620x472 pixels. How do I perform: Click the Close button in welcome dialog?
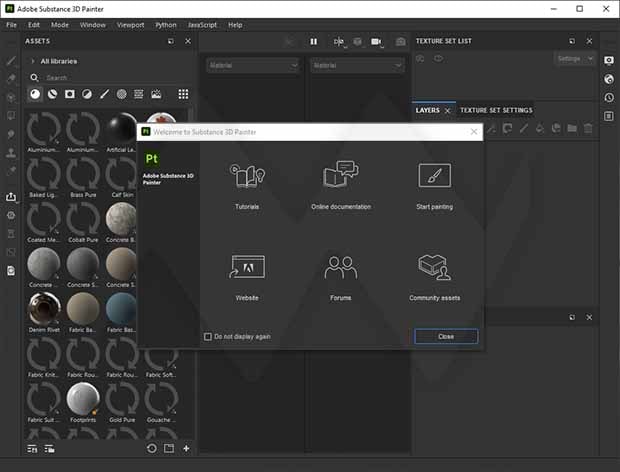446,336
